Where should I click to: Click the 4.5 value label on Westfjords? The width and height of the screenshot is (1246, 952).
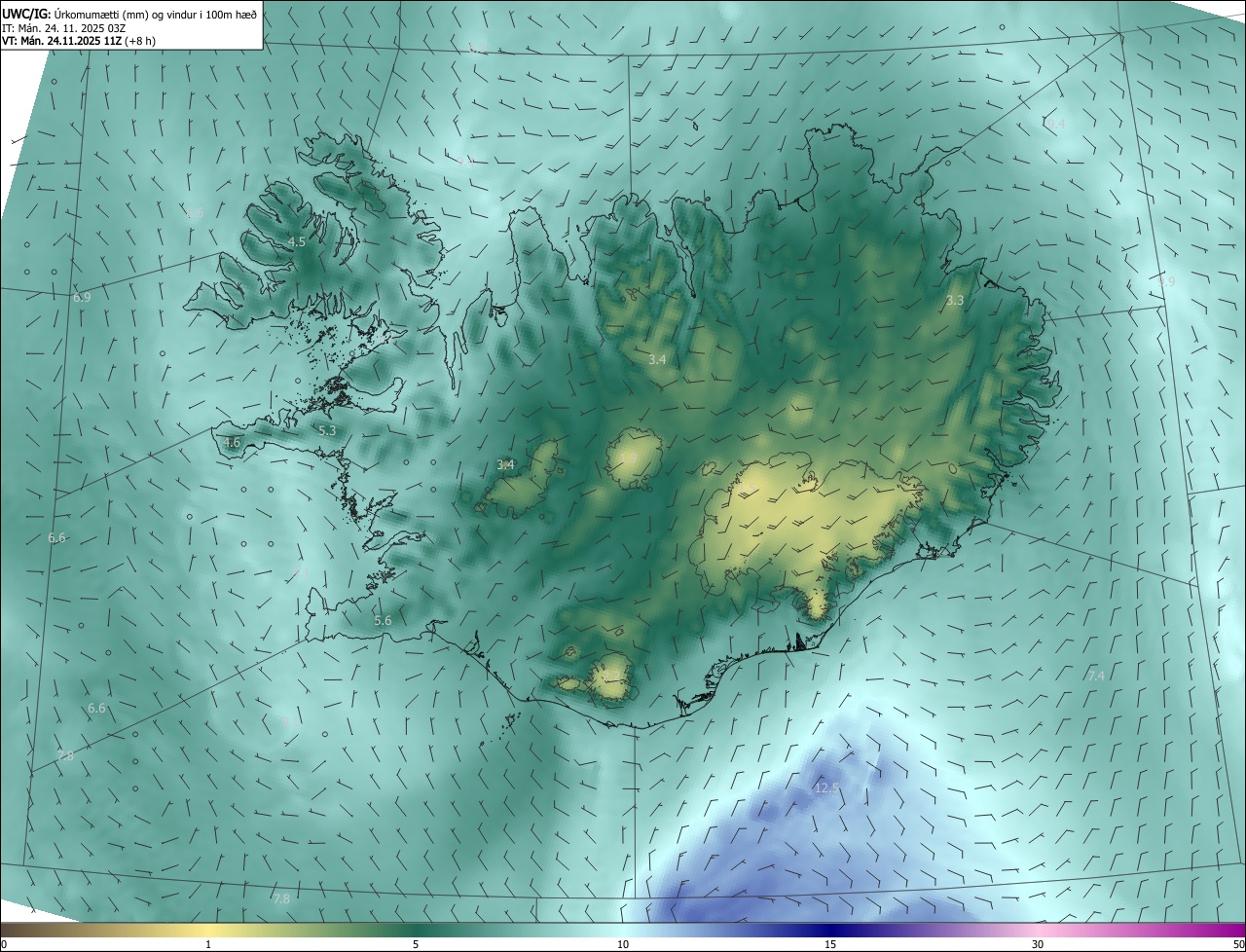point(297,241)
